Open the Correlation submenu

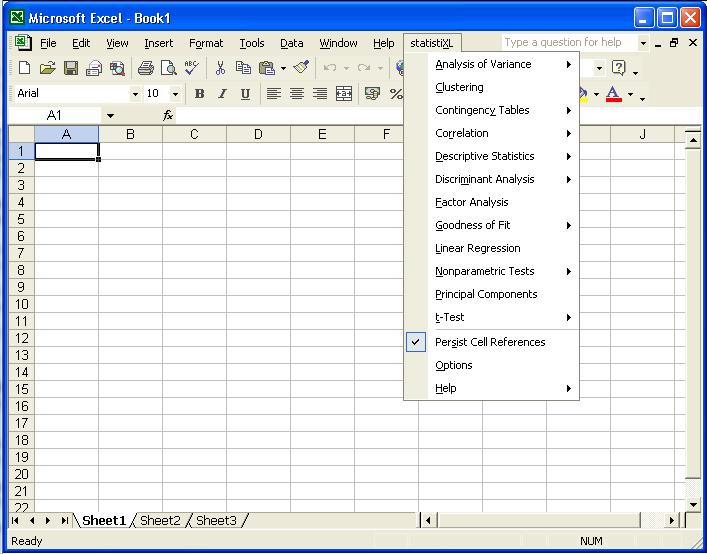point(491,133)
